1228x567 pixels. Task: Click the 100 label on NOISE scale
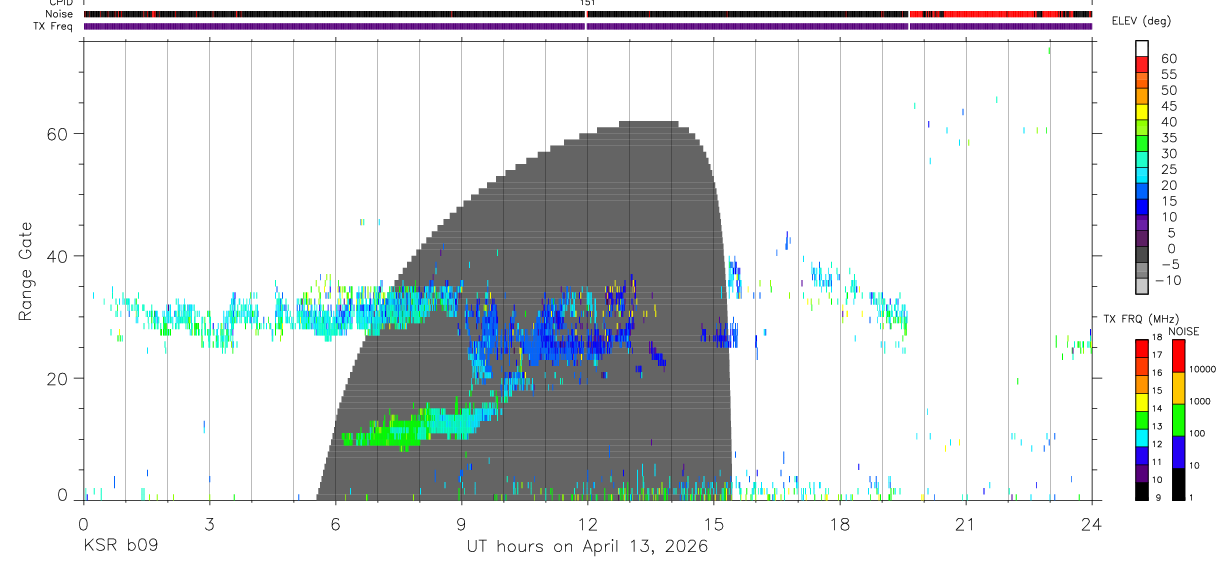1198,433
